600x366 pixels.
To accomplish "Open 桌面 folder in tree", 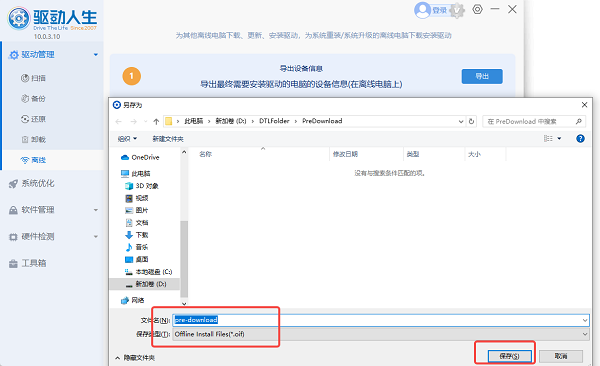I will 137,260.
